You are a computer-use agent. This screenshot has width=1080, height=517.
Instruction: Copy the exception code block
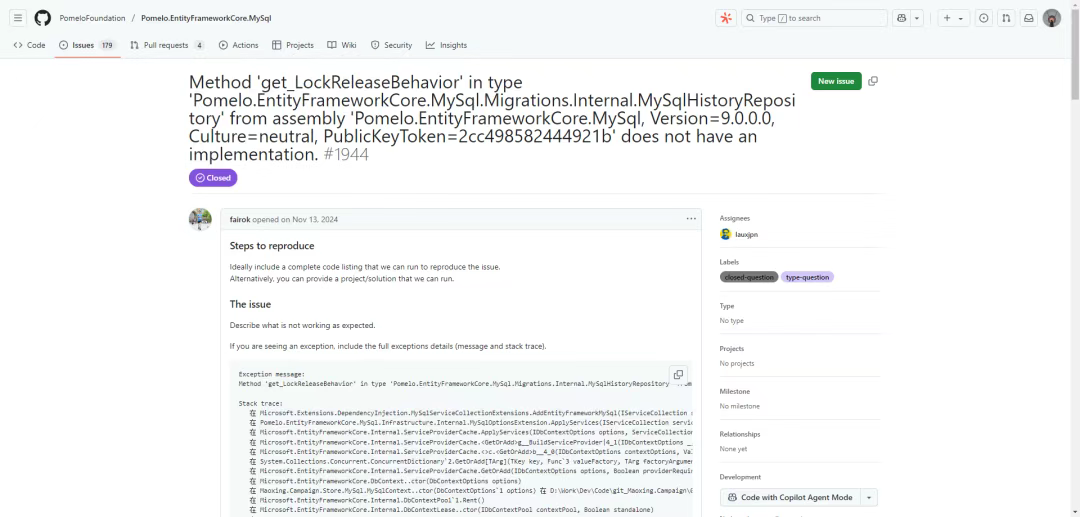tap(678, 374)
